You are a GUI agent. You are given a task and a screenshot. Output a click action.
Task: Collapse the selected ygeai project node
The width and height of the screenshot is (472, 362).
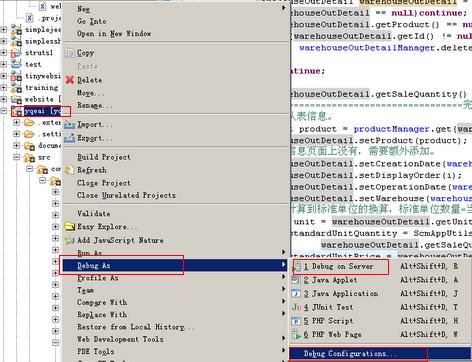point(4,111)
